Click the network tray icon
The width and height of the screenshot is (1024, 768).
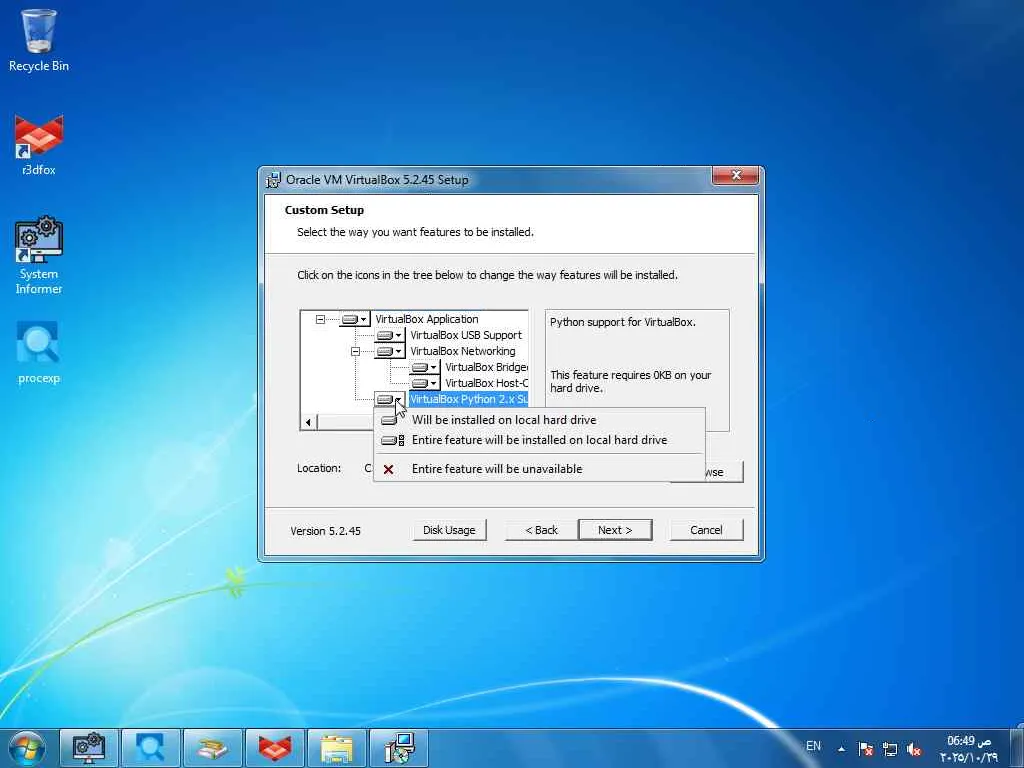pos(889,748)
